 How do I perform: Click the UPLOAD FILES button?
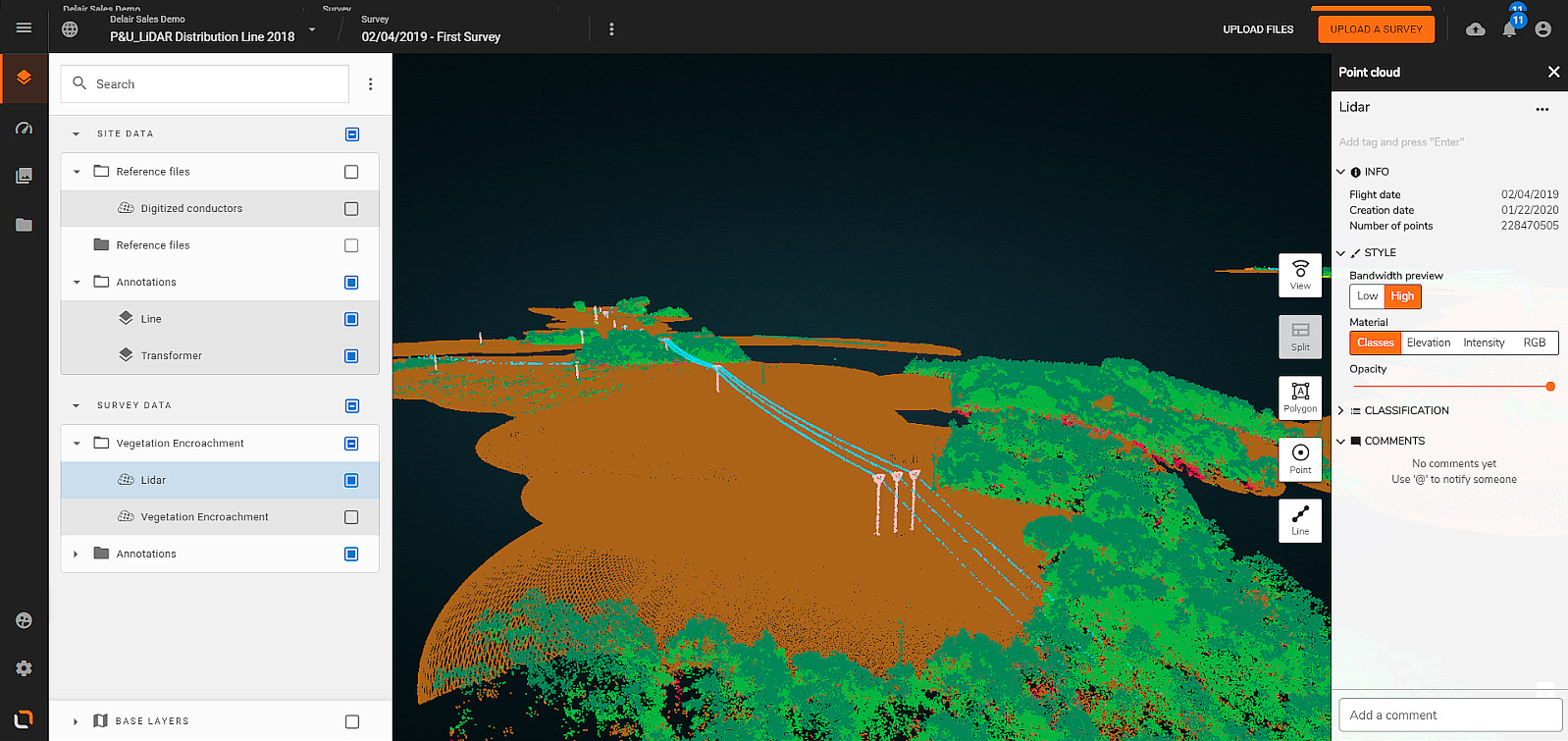tap(1258, 29)
